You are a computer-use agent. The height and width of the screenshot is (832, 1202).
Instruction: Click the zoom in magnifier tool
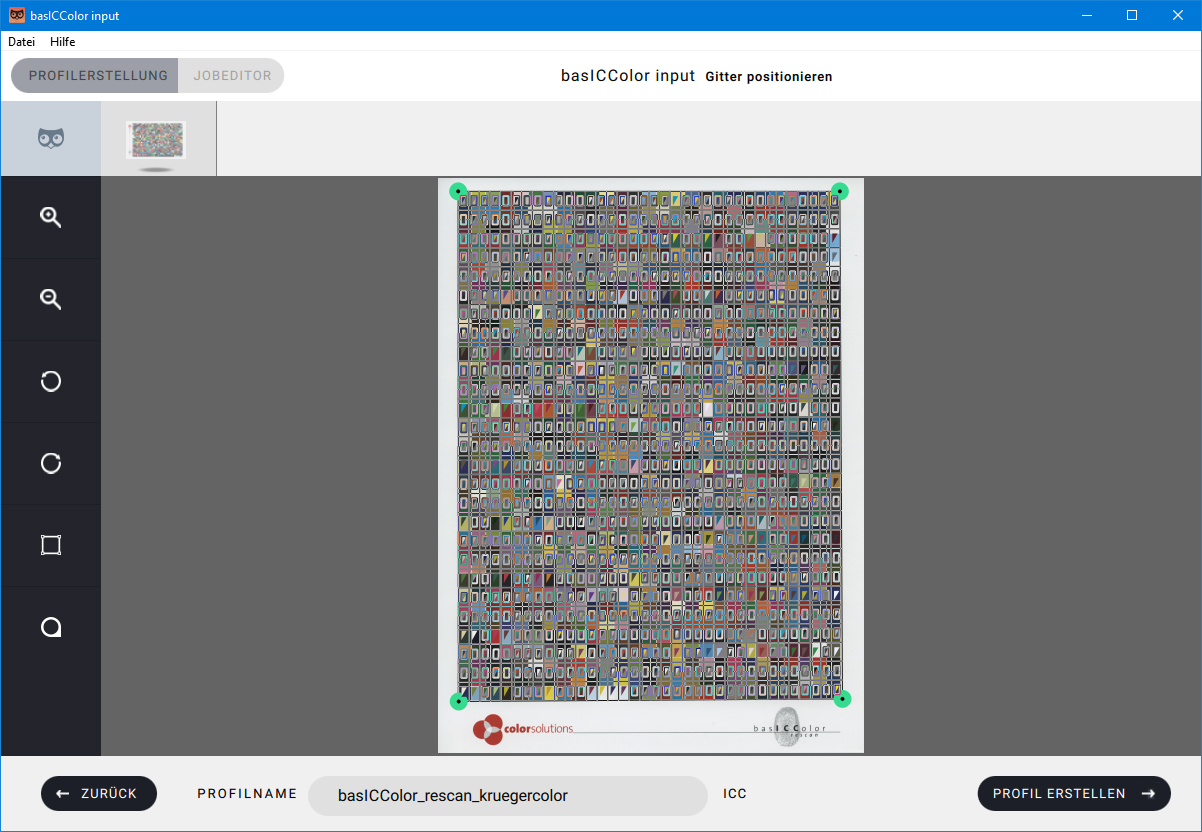tap(51, 217)
